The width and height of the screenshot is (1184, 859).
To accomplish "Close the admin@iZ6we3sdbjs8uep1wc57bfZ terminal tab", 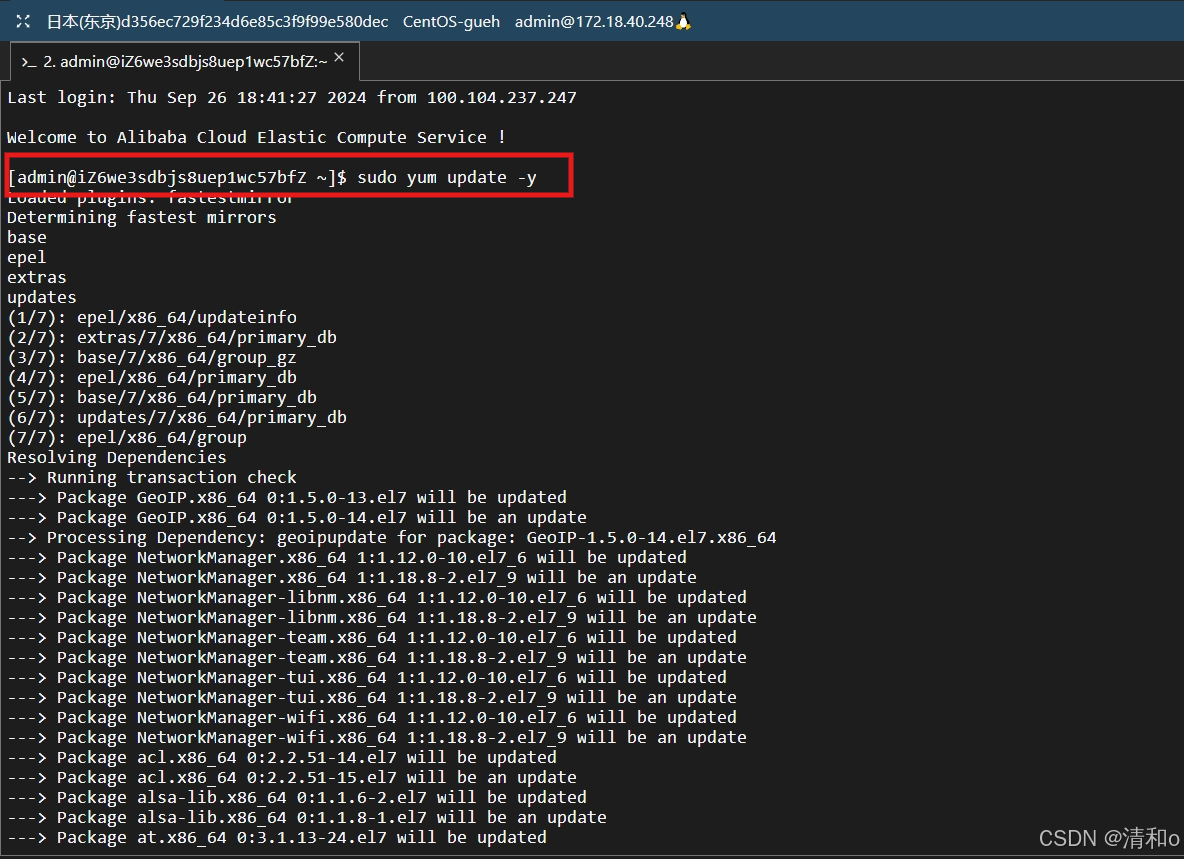I will [x=339, y=57].
